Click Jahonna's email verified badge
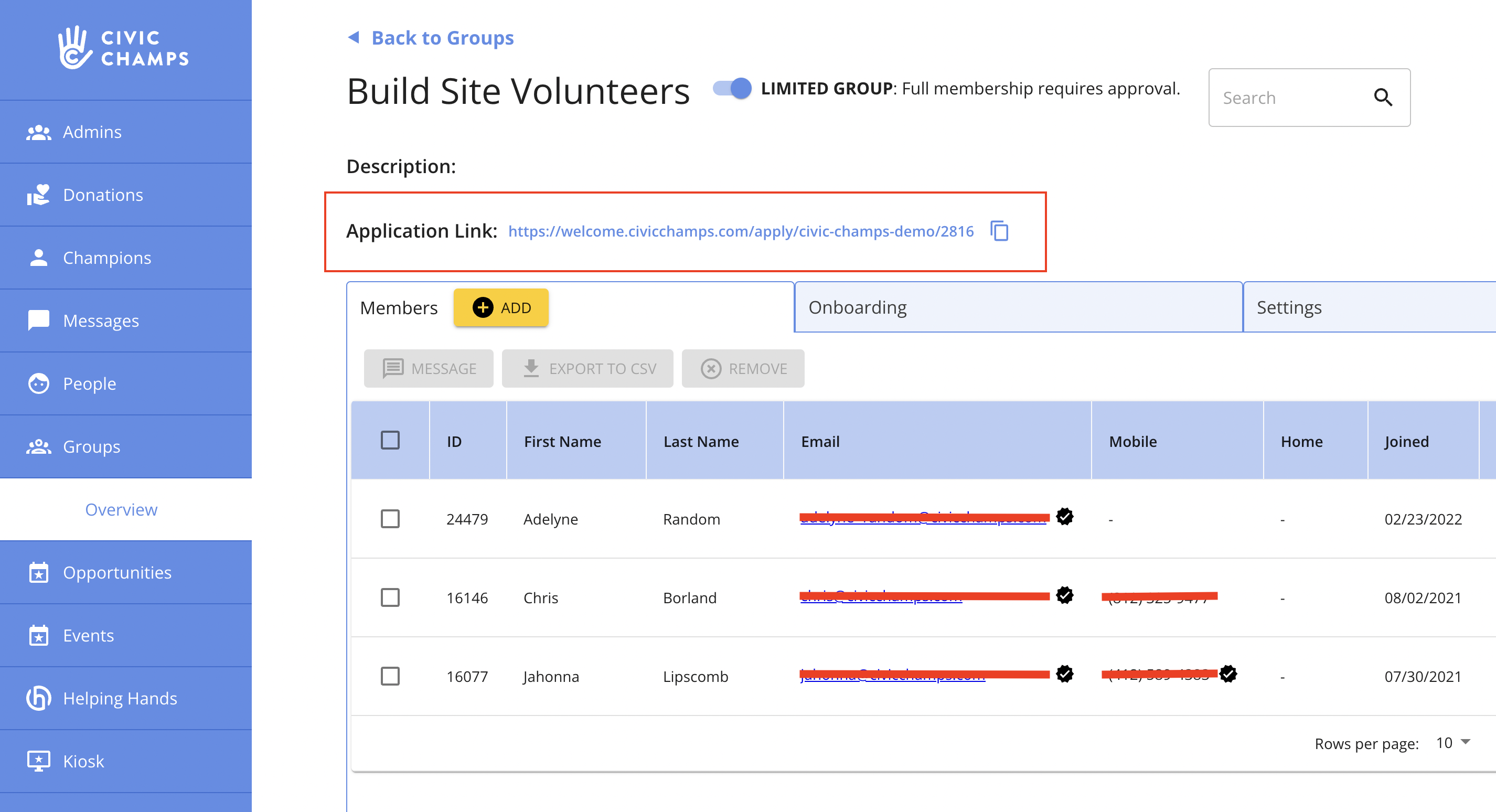The width and height of the screenshot is (1496, 812). tap(1064, 674)
